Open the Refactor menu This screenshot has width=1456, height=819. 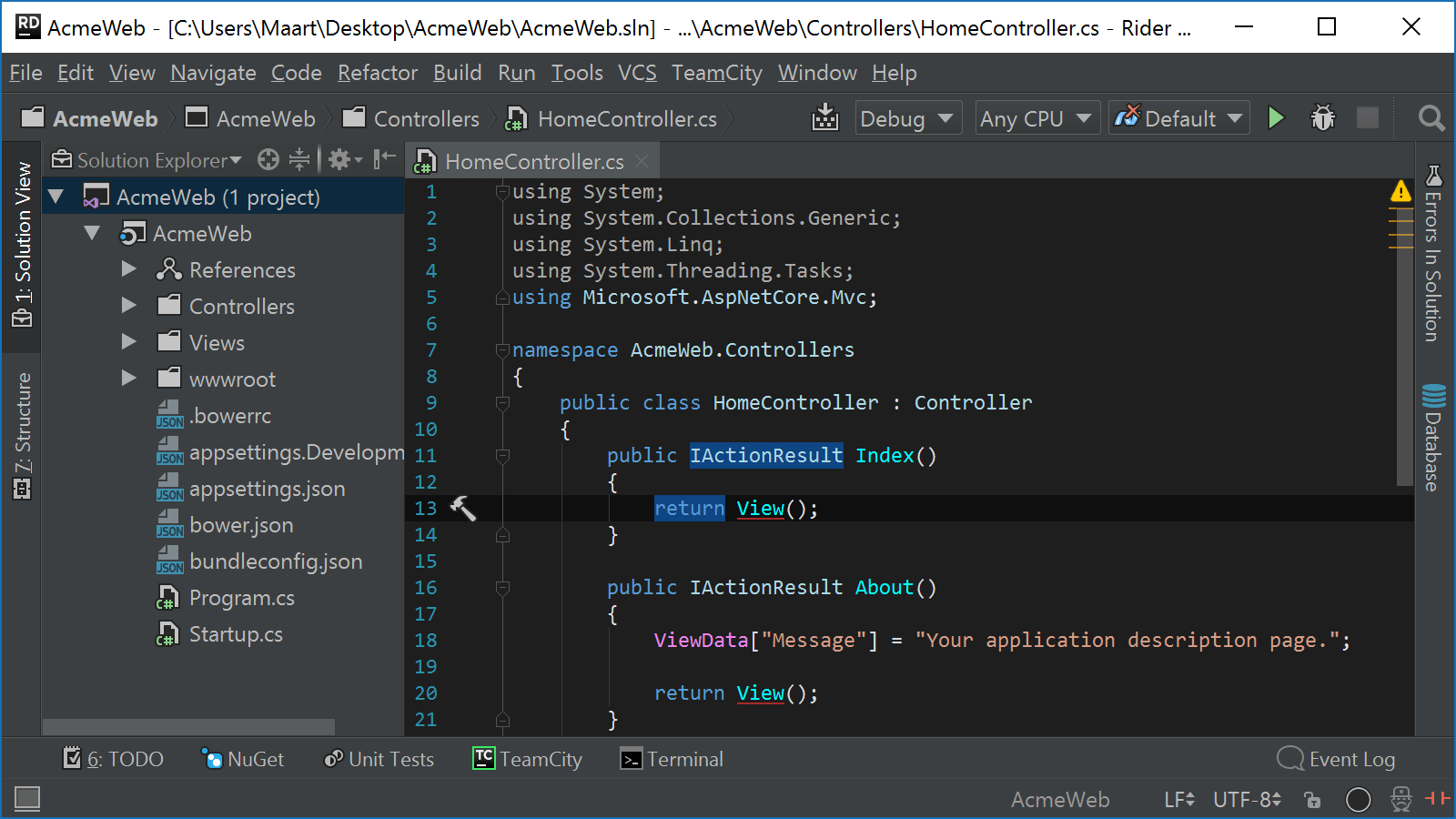coord(378,73)
